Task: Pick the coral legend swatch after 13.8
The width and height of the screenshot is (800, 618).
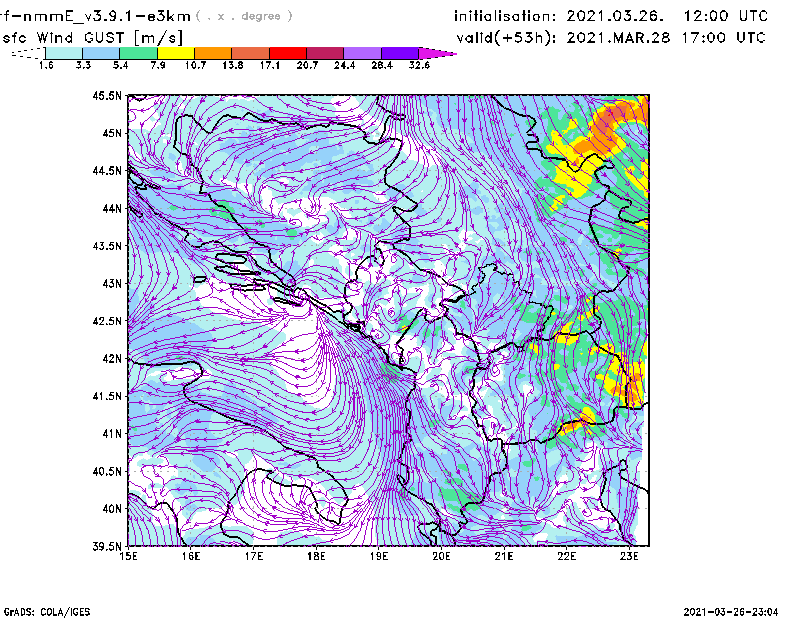Action: pos(251,53)
